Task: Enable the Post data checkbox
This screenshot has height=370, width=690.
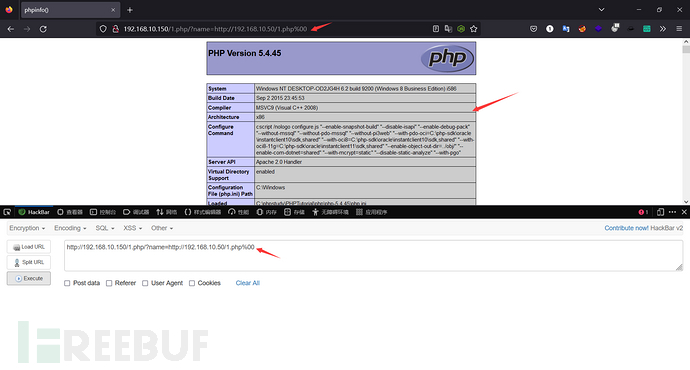Action: 67,283
